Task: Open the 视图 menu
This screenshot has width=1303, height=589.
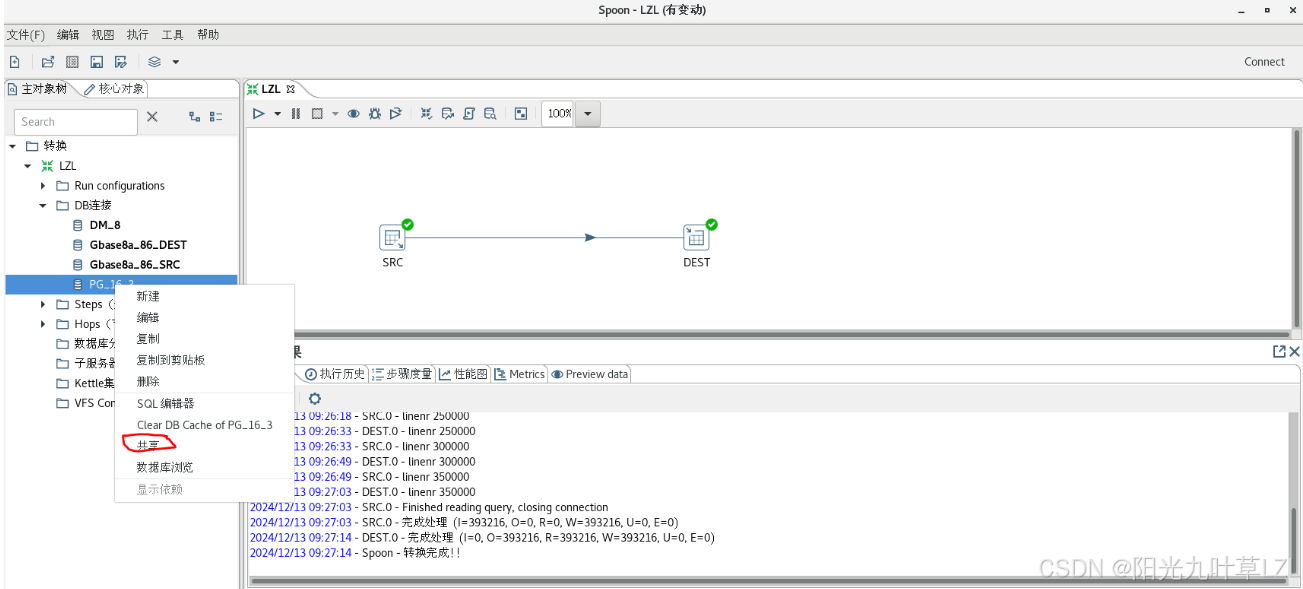Action: pos(103,35)
